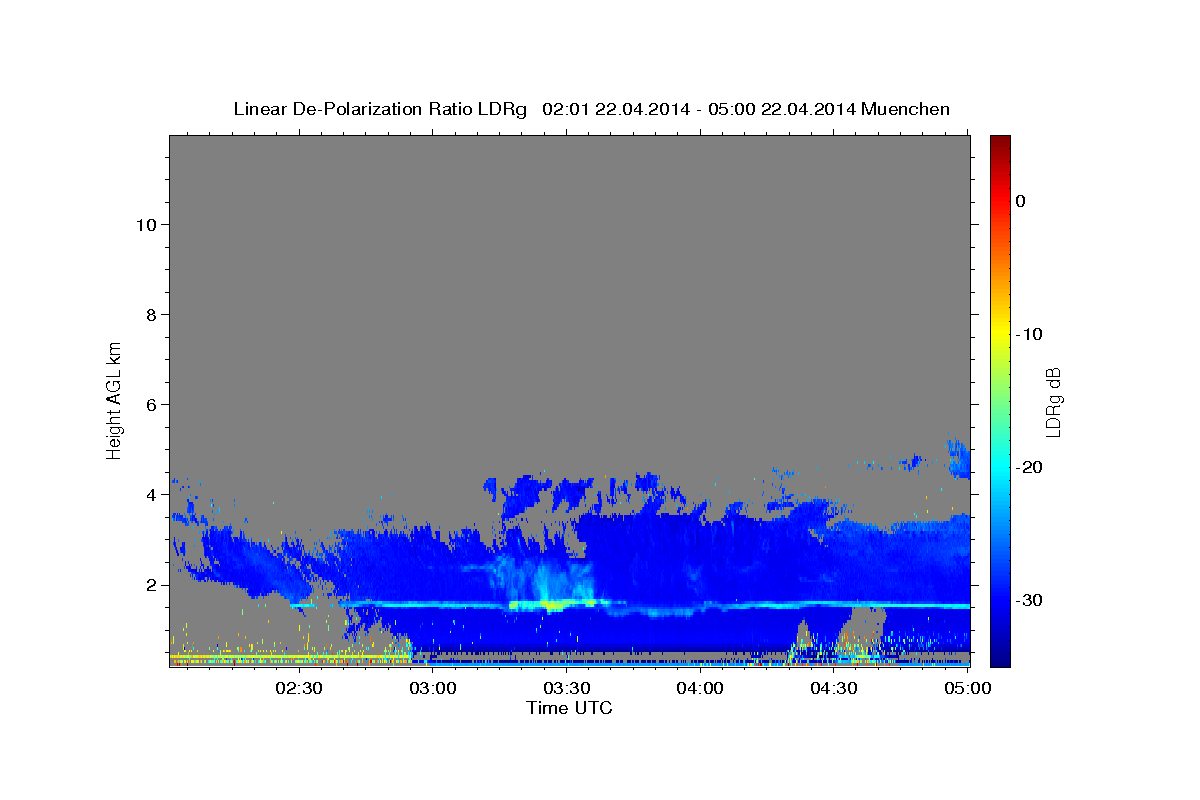1200x800 pixels.
Task: Click the 04:00 time tick label
Action: [x=700, y=688]
